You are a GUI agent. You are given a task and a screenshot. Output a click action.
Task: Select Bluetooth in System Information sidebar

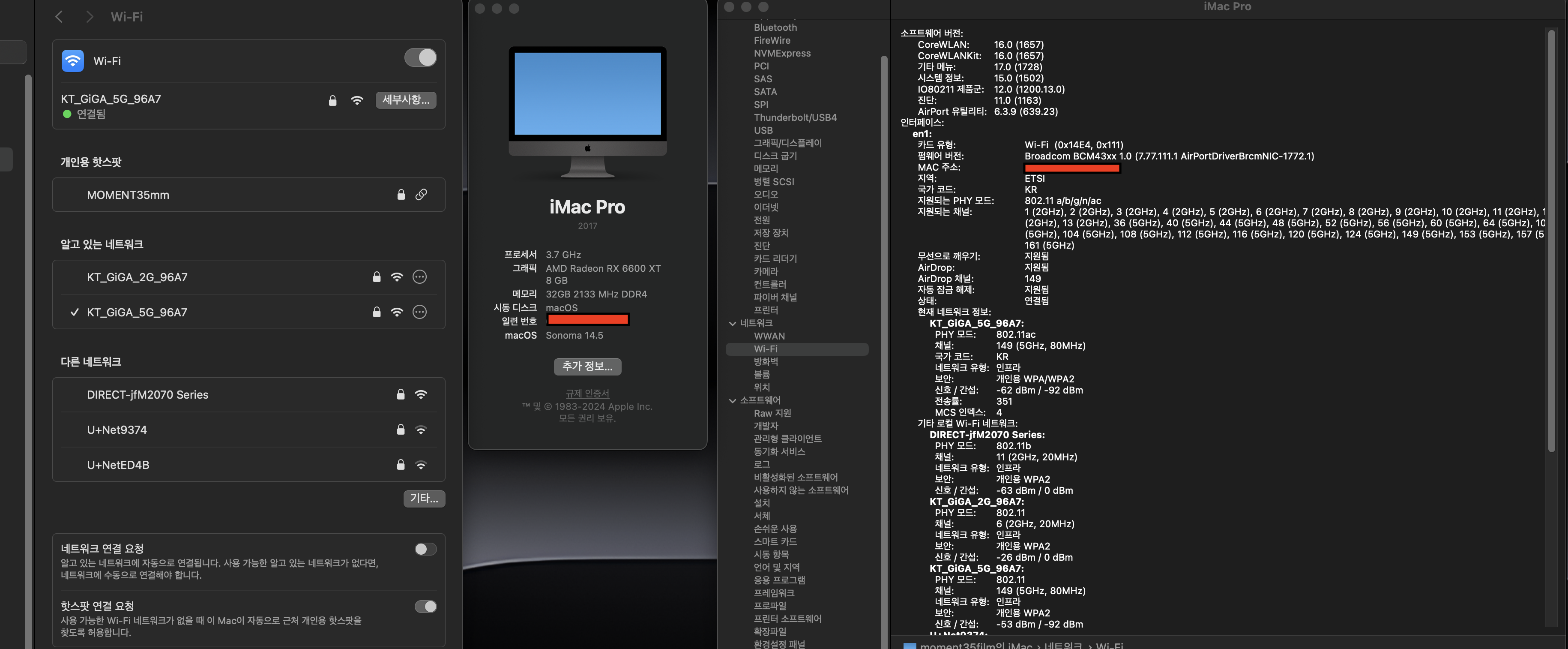point(775,27)
